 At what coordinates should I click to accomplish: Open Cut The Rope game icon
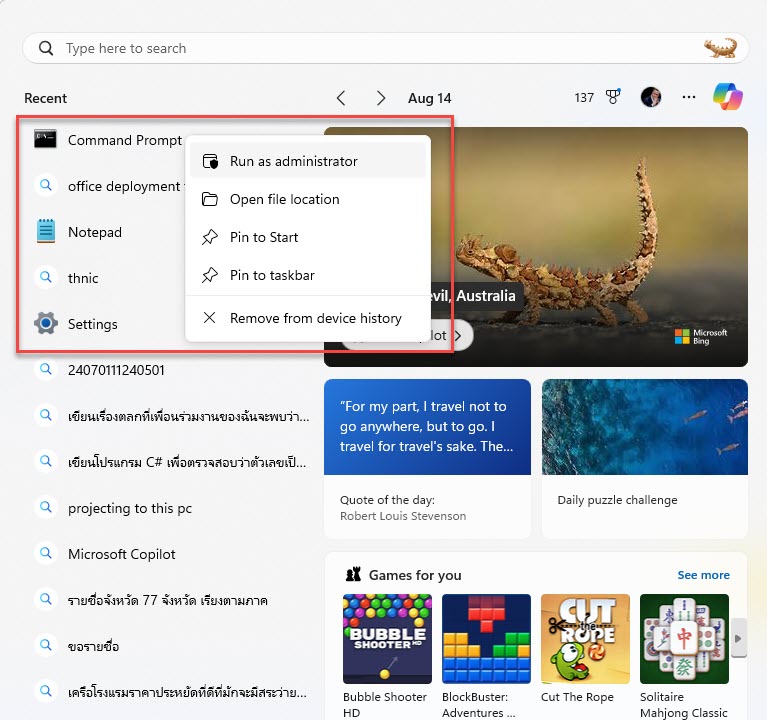pos(585,638)
